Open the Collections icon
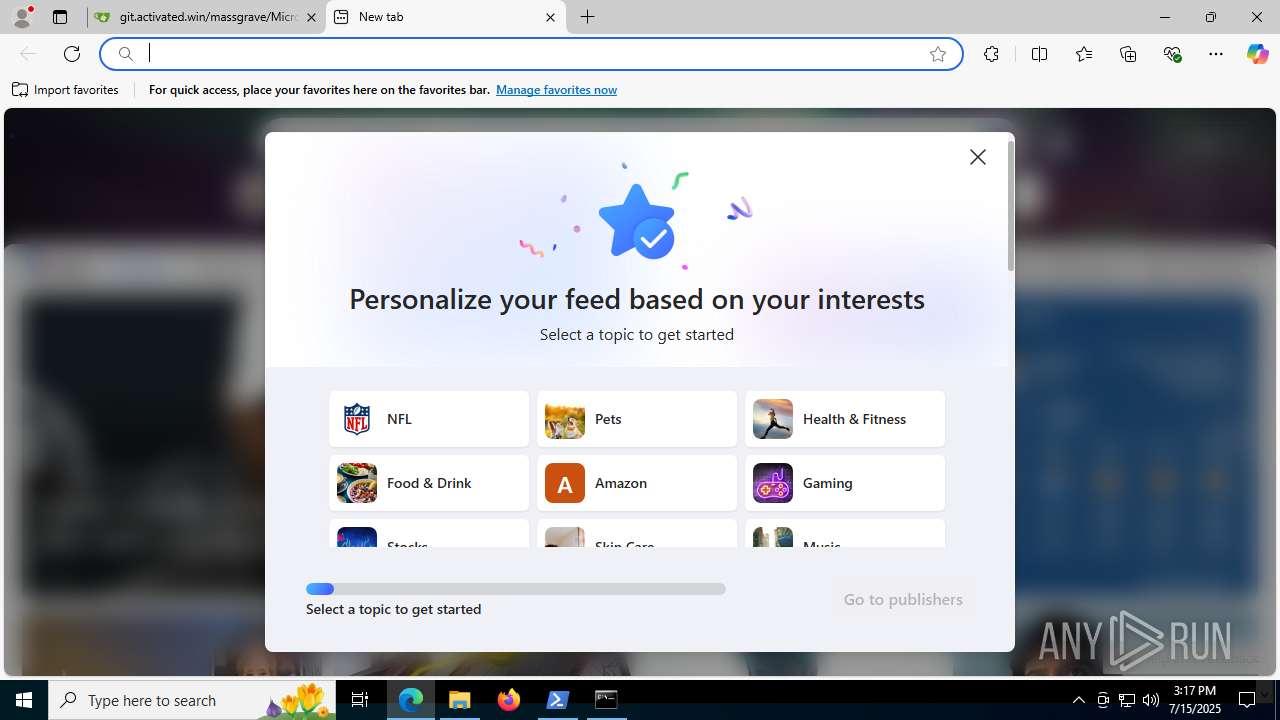This screenshot has width=1280, height=720. [x=1128, y=54]
